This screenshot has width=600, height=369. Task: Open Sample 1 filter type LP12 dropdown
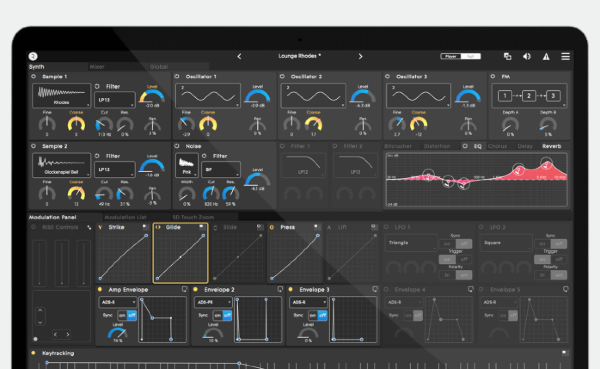(x=115, y=100)
